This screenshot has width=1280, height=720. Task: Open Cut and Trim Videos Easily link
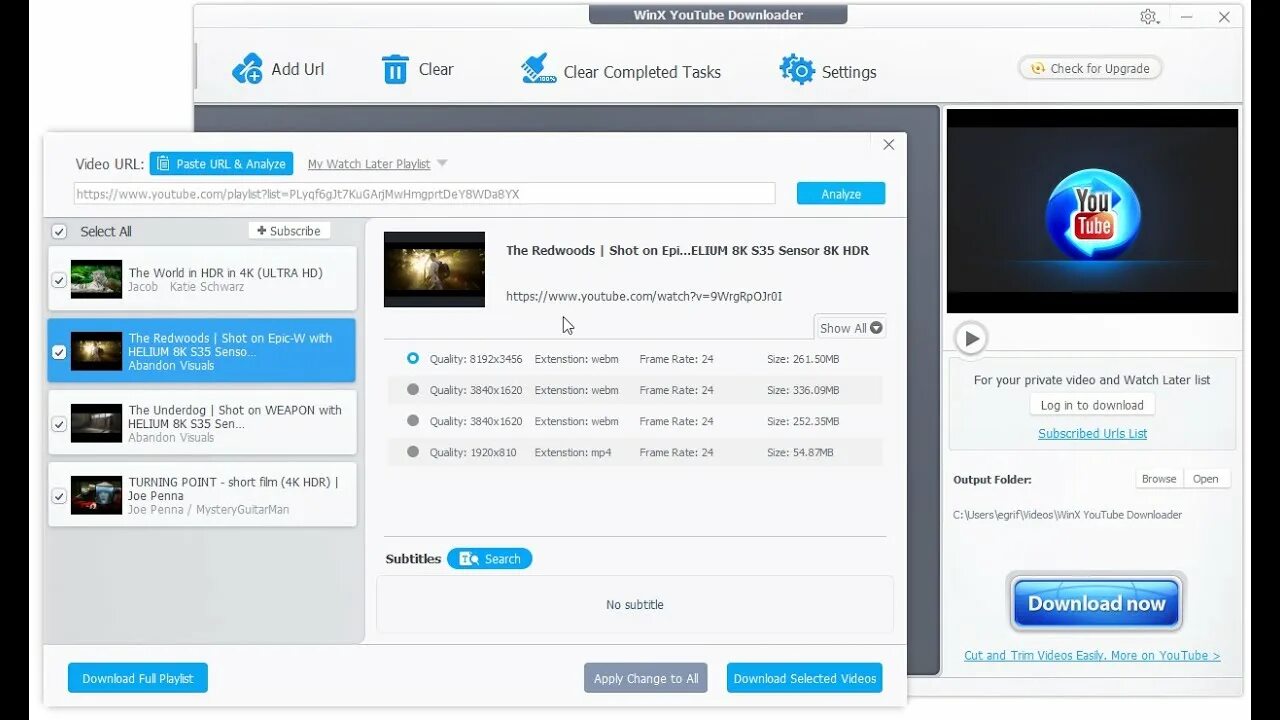click(1092, 656)
